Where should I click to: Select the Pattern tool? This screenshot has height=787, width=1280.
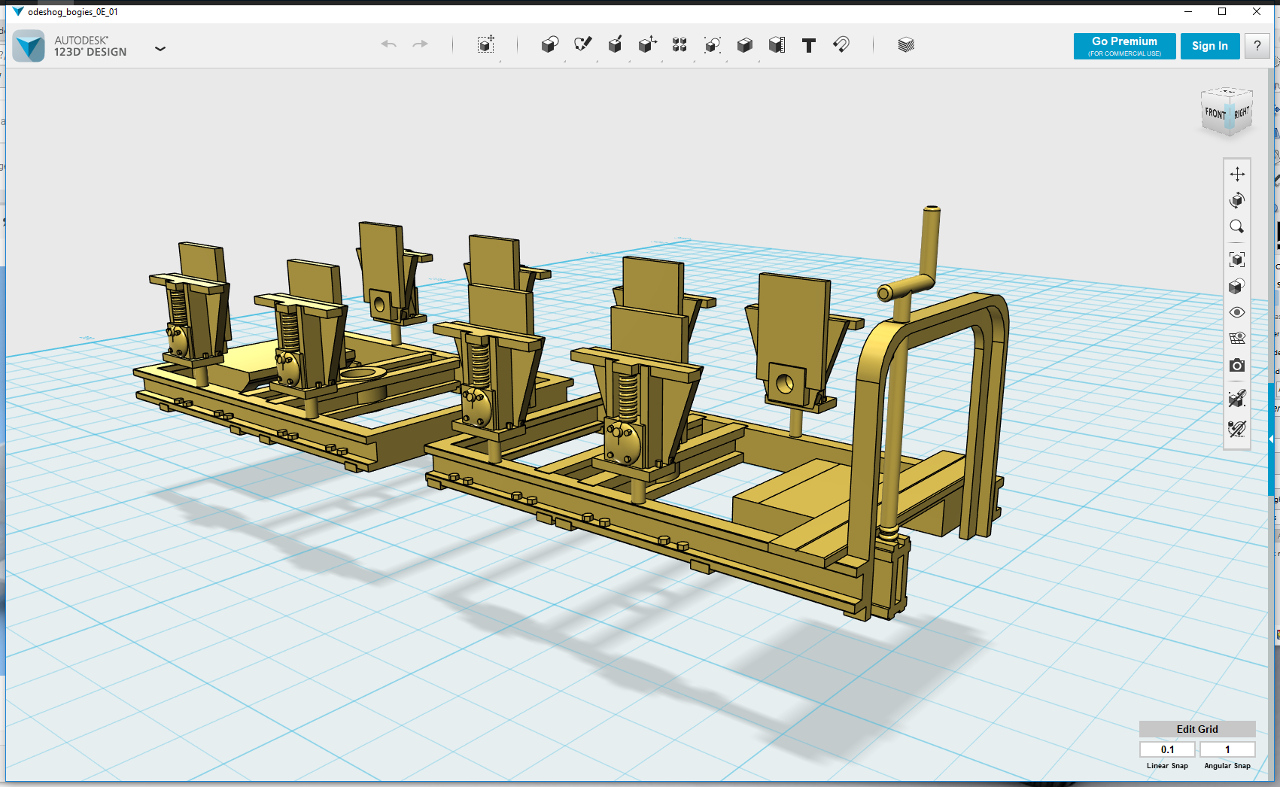680,45
